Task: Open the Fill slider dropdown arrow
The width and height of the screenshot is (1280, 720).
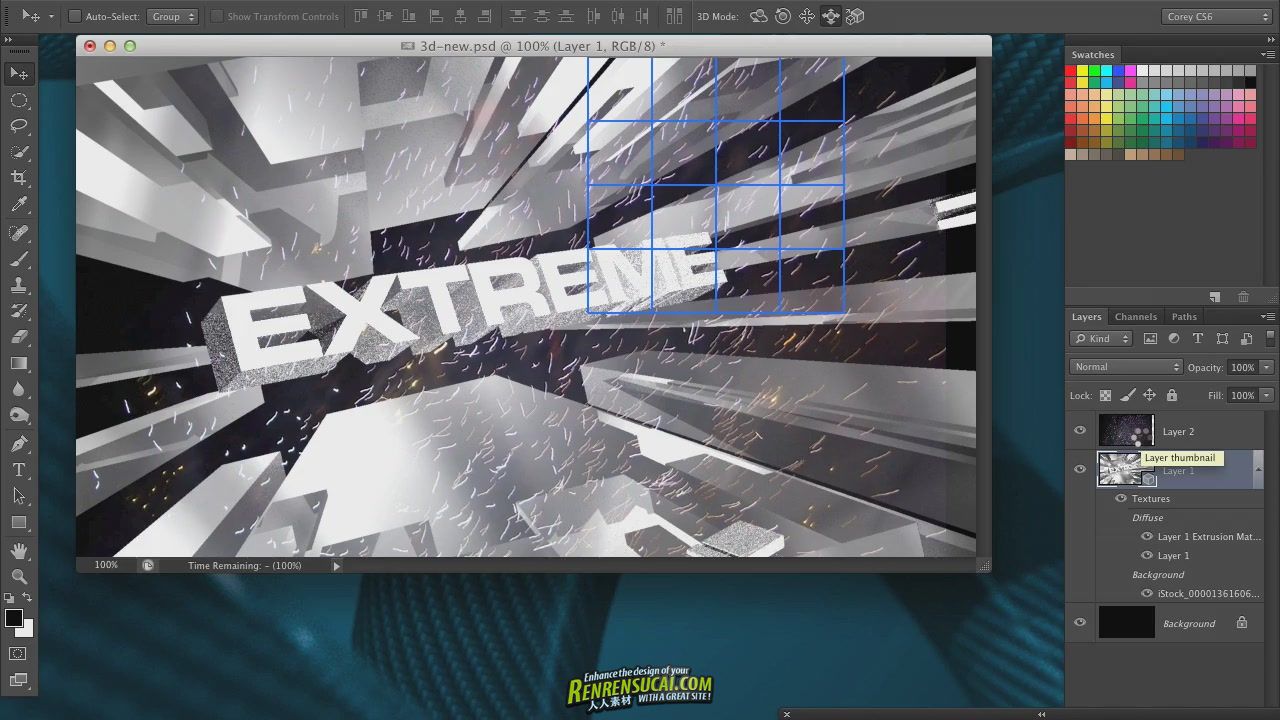Action: click(1267, 395)
